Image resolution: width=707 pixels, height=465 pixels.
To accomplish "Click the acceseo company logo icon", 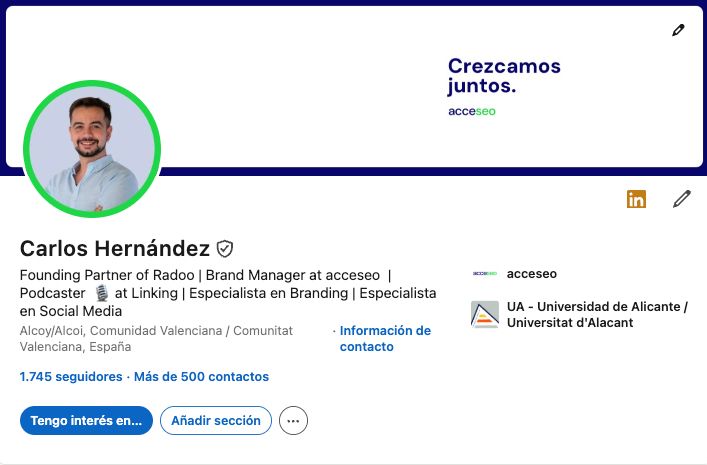I will pyautogui.click(x=485, y=273).
